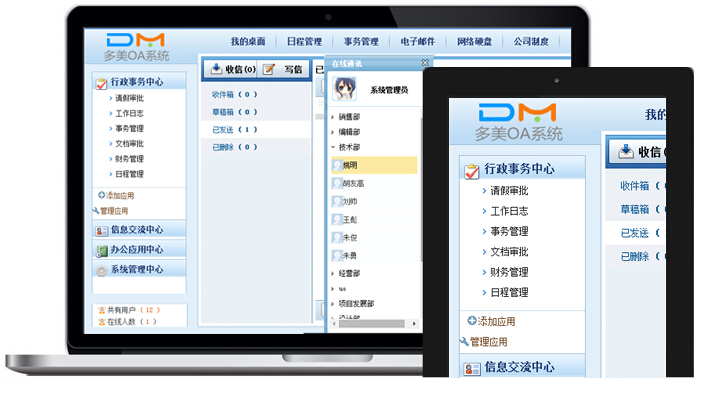Click the 行政事务中心 checklist icon on laptop

[x=101, y=83]
